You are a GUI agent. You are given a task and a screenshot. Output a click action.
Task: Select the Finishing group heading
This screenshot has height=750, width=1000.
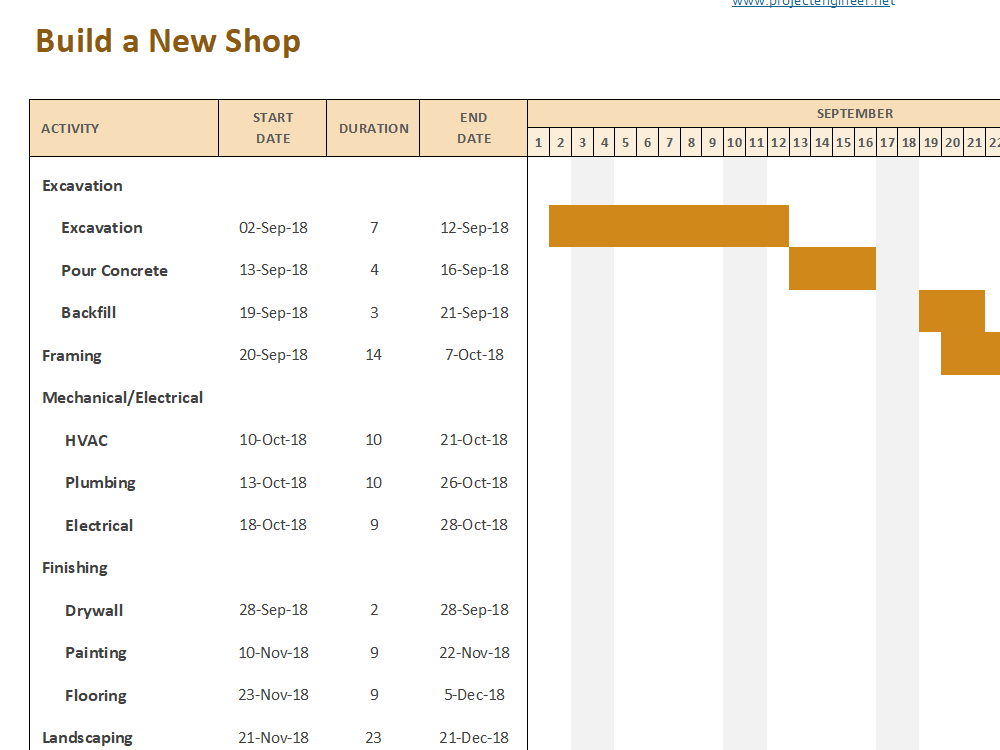75,568
